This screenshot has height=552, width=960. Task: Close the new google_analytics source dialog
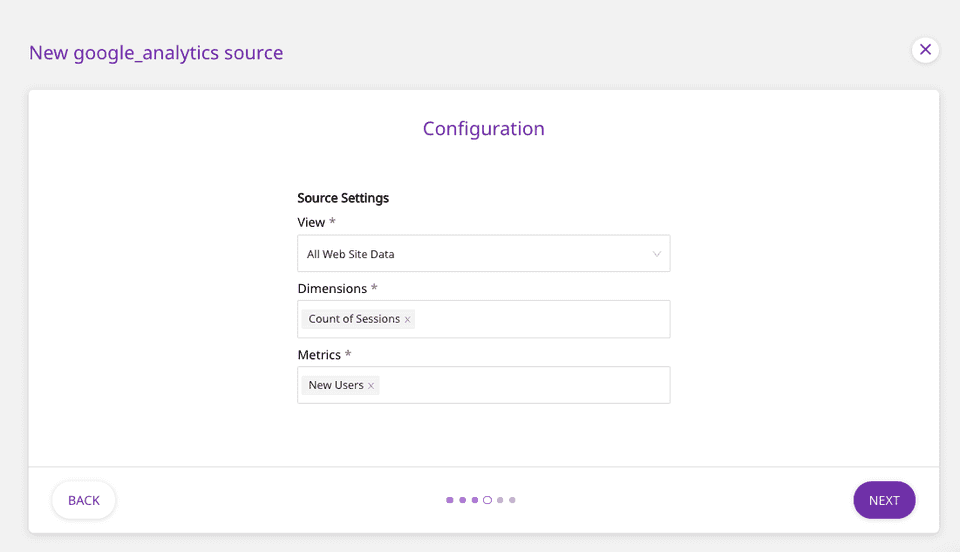pyautogui.click(x=925, y=49)
